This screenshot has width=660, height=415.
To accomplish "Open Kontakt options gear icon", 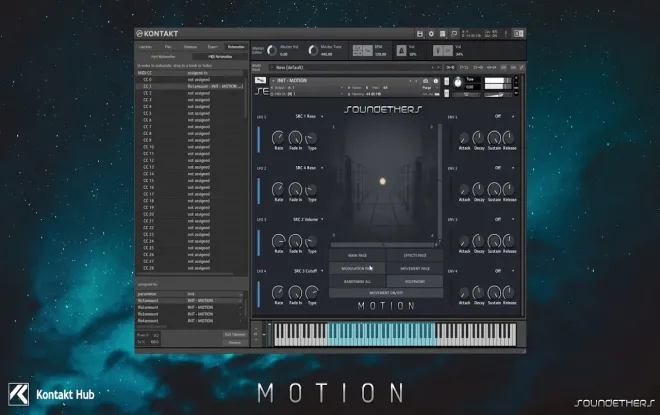I will pos(431,34).
